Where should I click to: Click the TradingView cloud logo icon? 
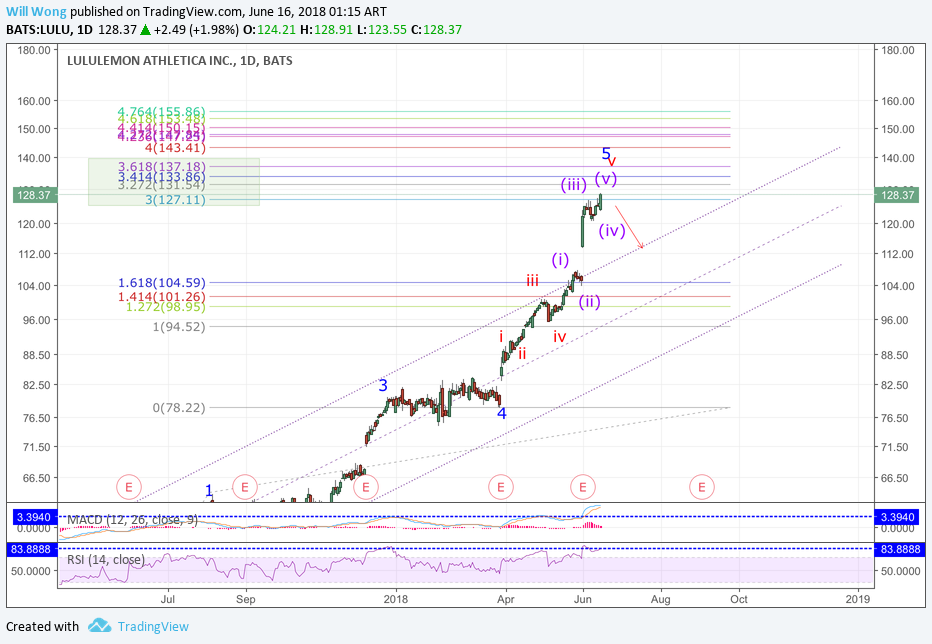tap(99, 626)
